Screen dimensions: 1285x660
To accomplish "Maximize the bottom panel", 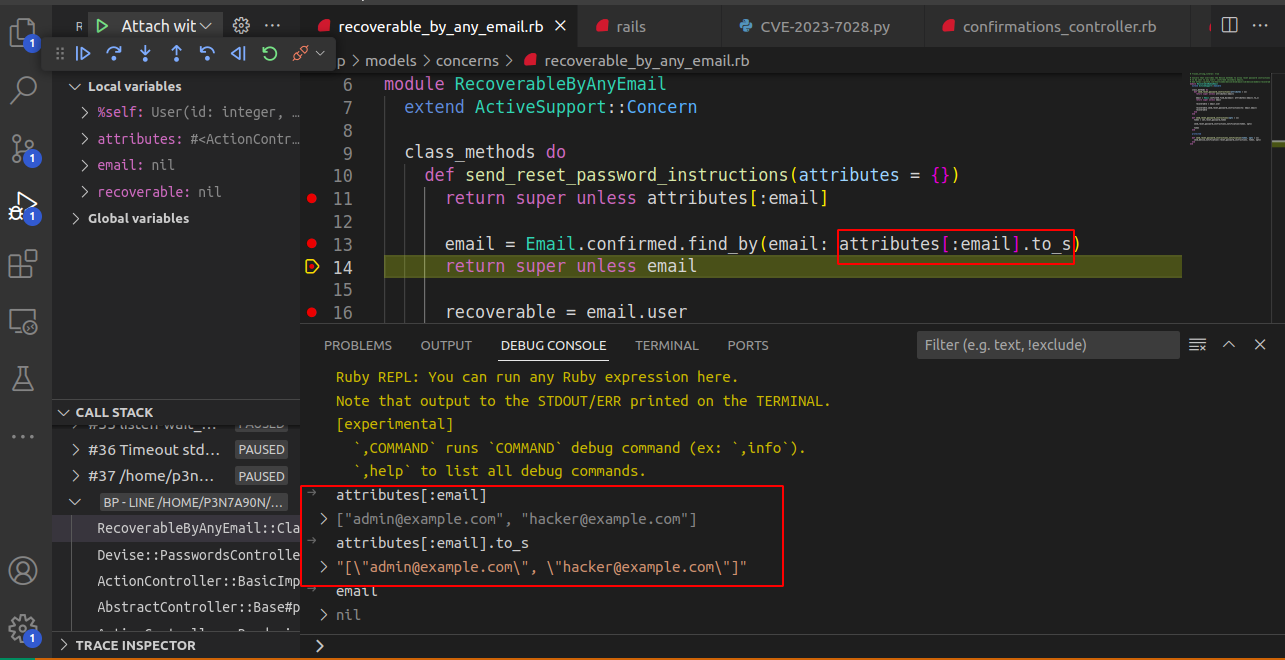I will click(1229, 345).
